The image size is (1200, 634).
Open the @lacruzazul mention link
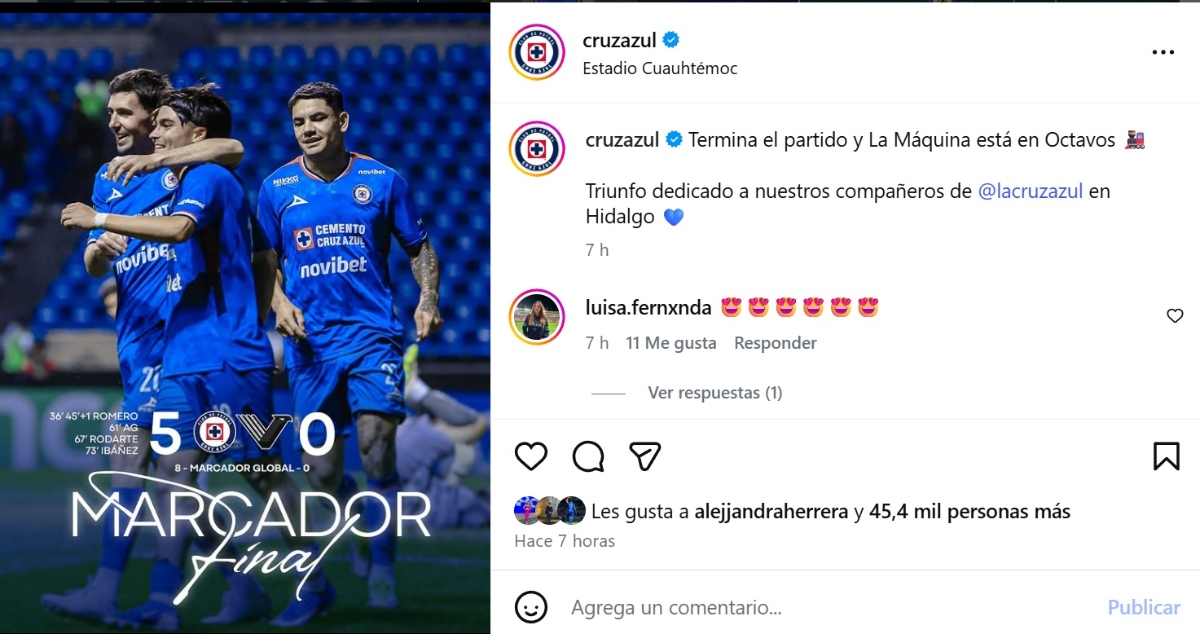coord(1030,190)
